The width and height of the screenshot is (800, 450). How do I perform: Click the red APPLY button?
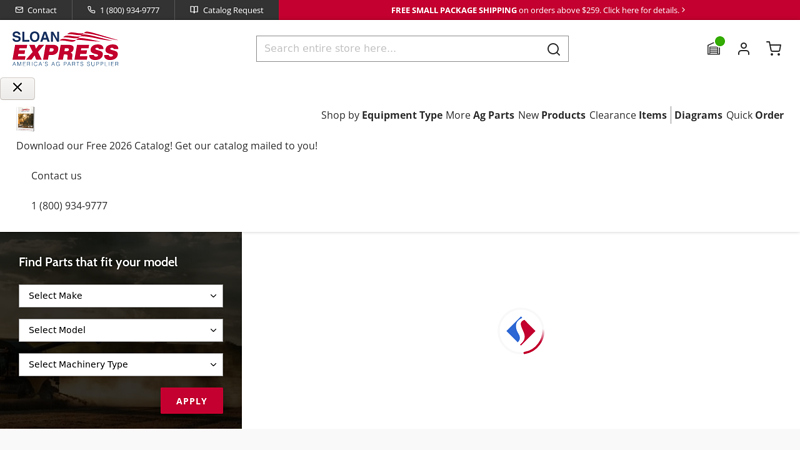tap(192, 401)
